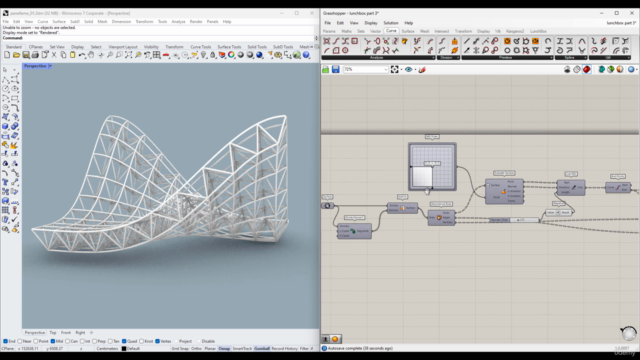Viewport: 640px width, 360px height.
Task: Toggle Ortho in Rhino status bar
Action: pos(196,349)
